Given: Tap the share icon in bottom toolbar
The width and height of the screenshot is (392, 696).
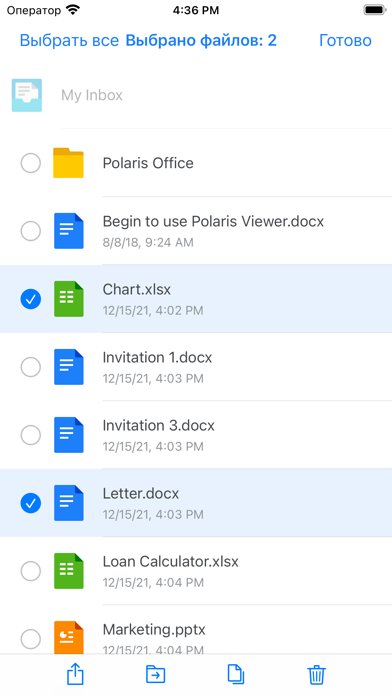Looking at the screenshot, I should click(75, 675).
